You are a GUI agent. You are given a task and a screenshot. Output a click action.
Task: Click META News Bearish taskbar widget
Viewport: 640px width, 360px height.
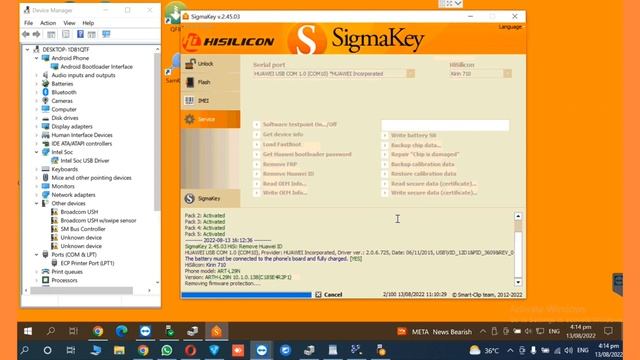(x=435, y=332)
